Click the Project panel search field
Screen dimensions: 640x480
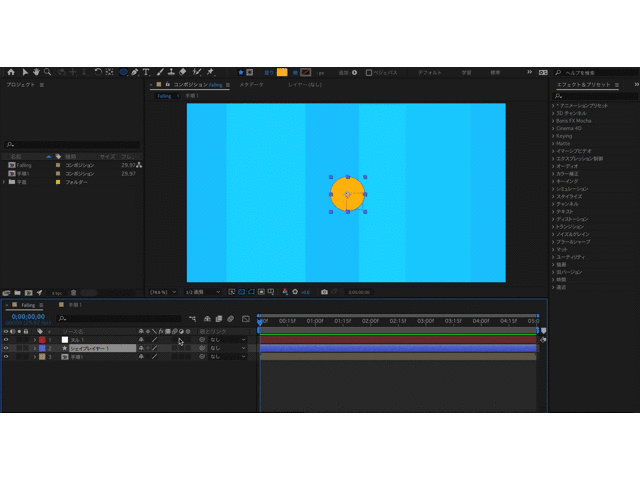(x=70, y=145)
